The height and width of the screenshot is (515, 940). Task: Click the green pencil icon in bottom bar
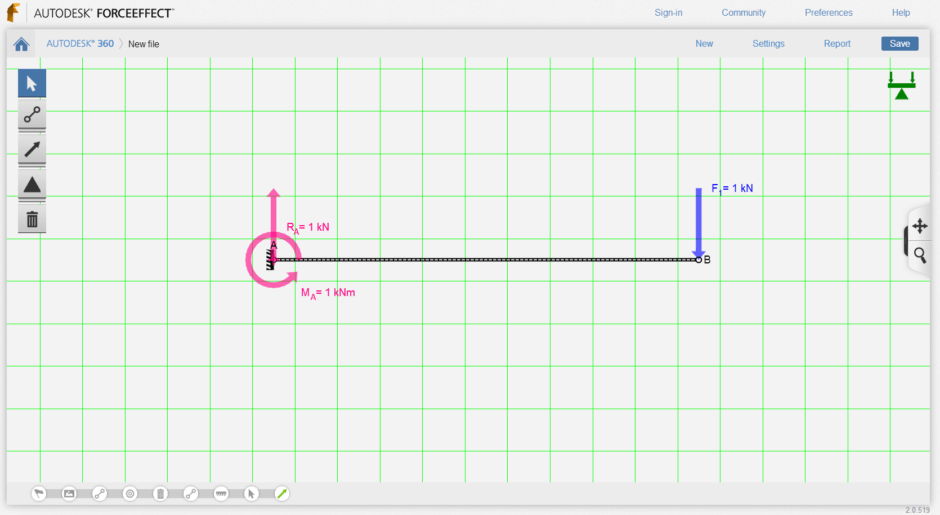(x=282, y=493)
